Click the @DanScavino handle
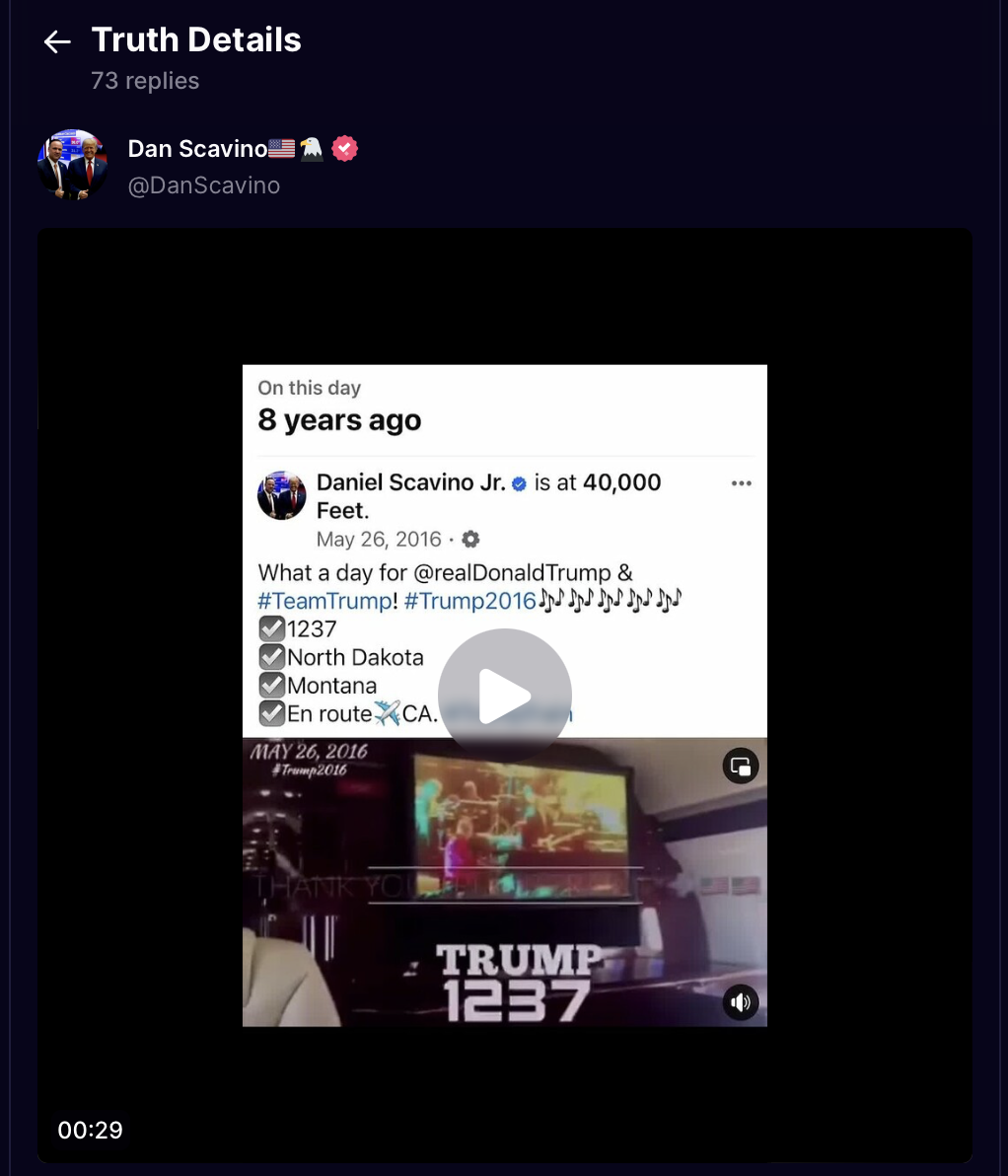 tap(204, 185)
